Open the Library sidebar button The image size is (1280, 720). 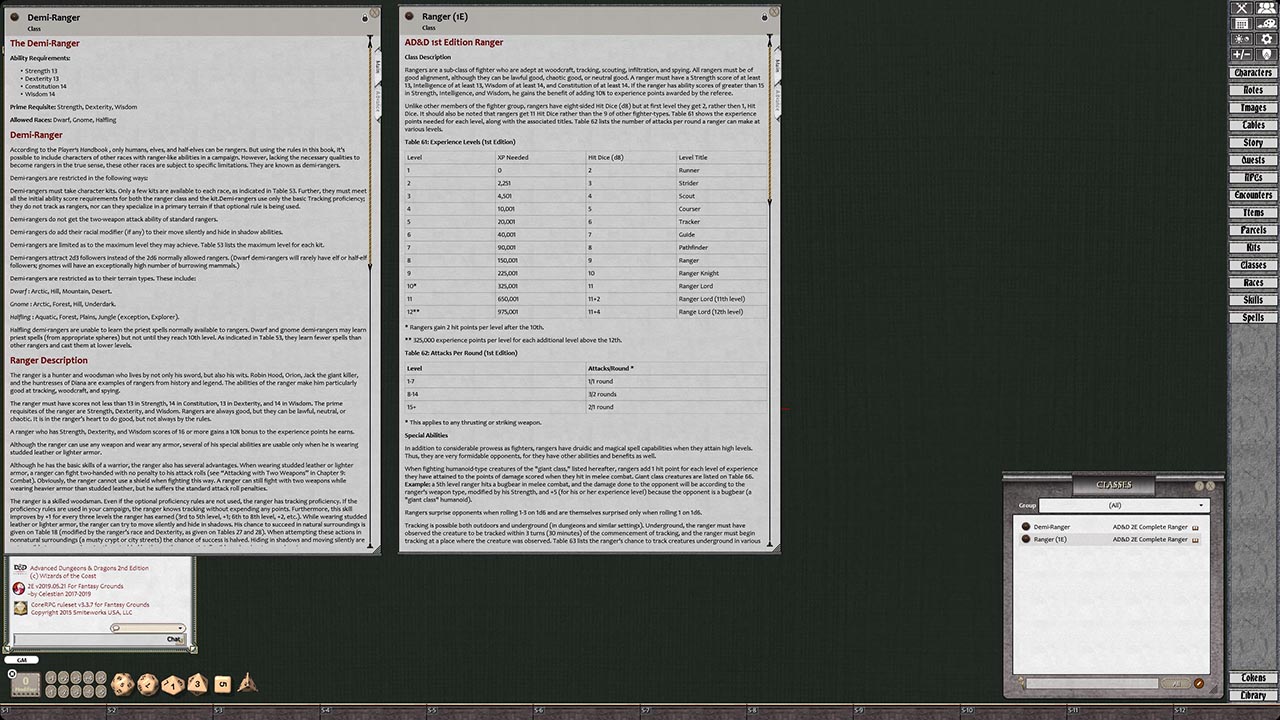click(1254, 695)
